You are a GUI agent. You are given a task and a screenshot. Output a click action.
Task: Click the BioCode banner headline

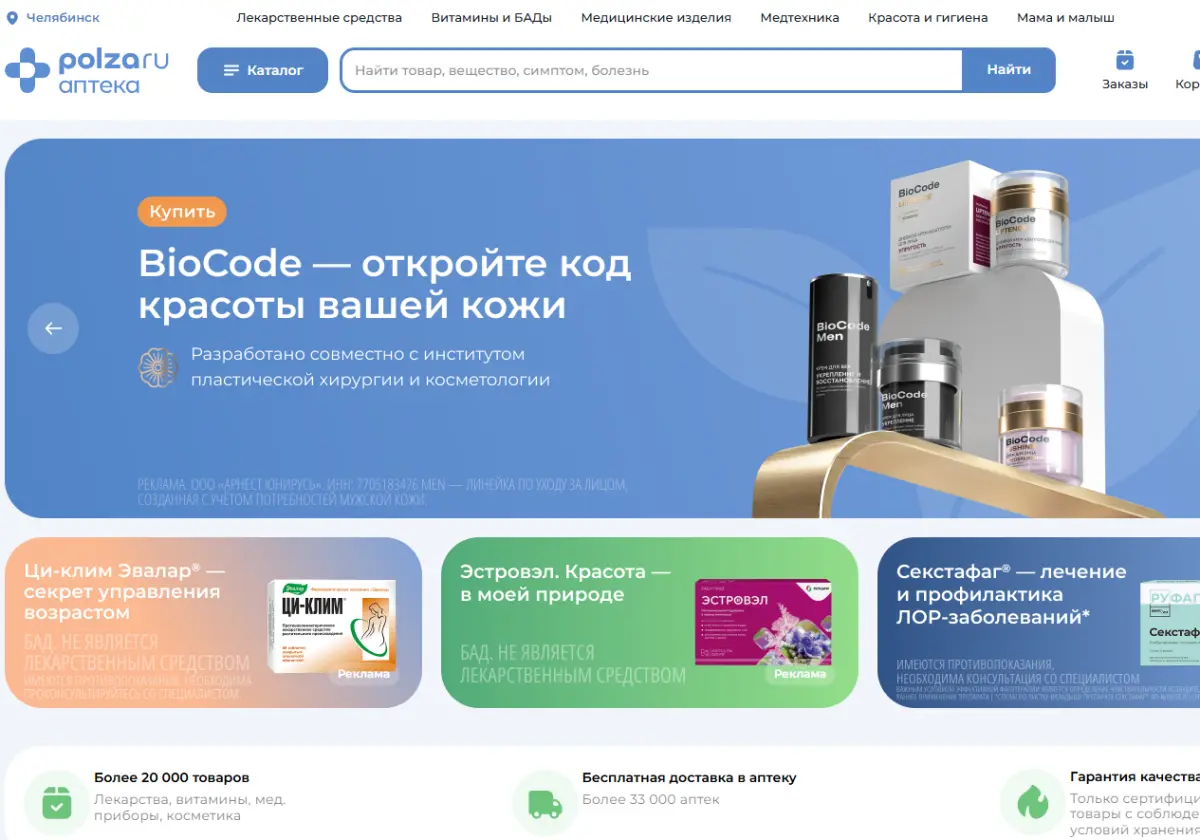[385, 284]
